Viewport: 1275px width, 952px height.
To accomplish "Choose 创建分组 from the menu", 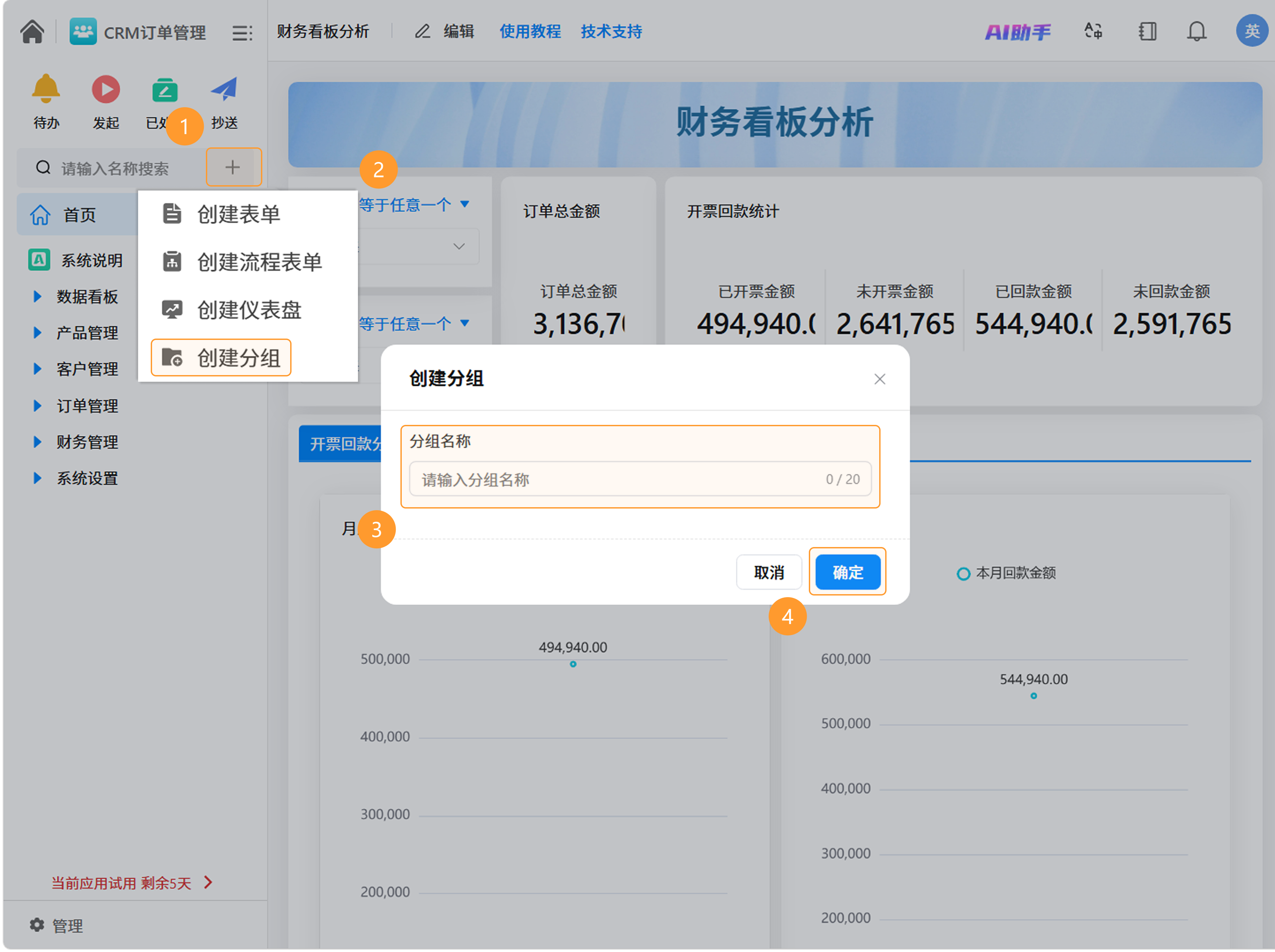I will (221, 357).
